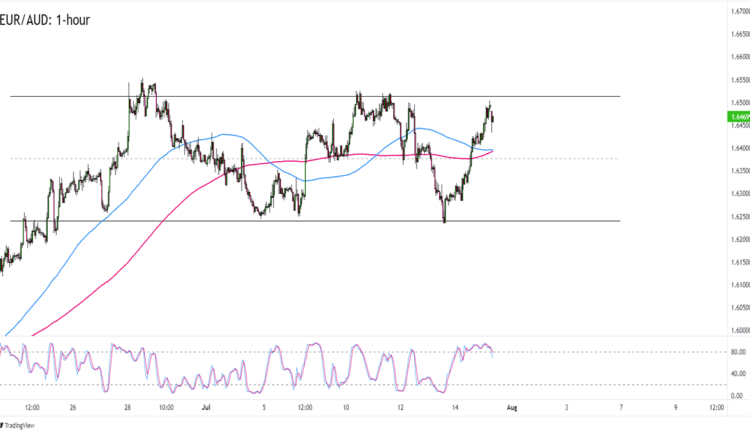Click the TradingView logo
This screenshot has width=750, height=430.
[x=21, y=423]
